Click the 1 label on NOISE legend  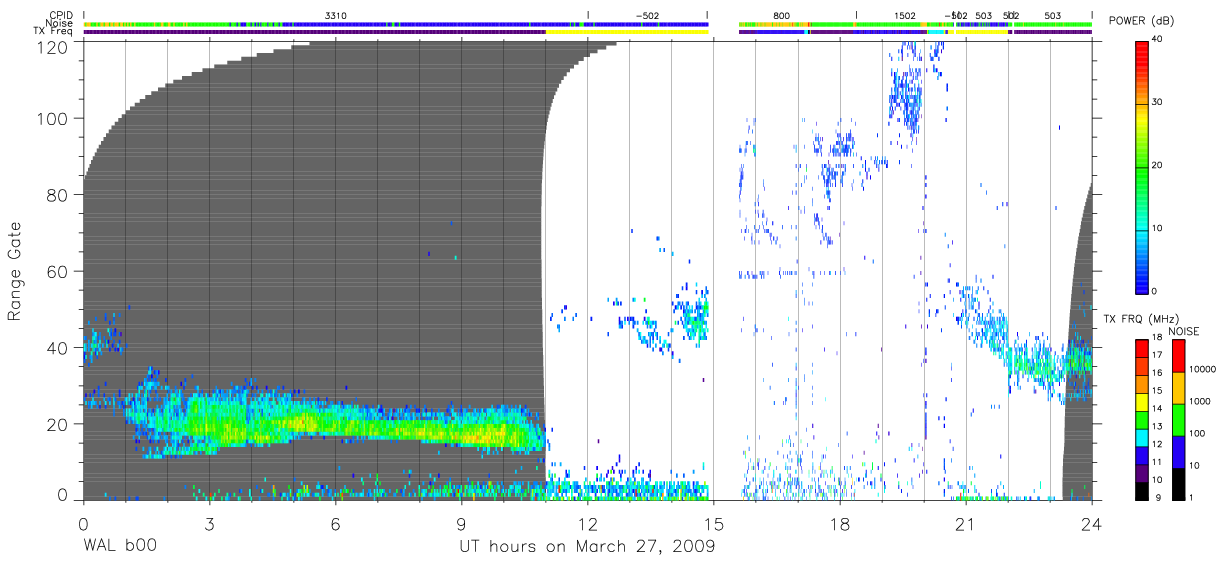1191,497
